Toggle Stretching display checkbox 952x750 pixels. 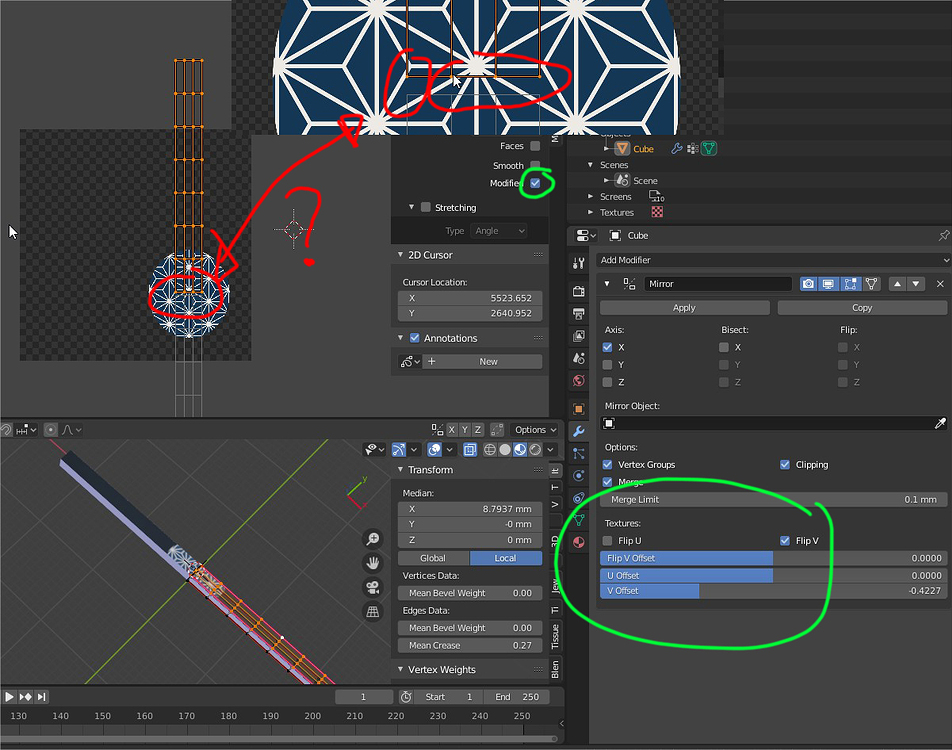[x=426, y=207]
